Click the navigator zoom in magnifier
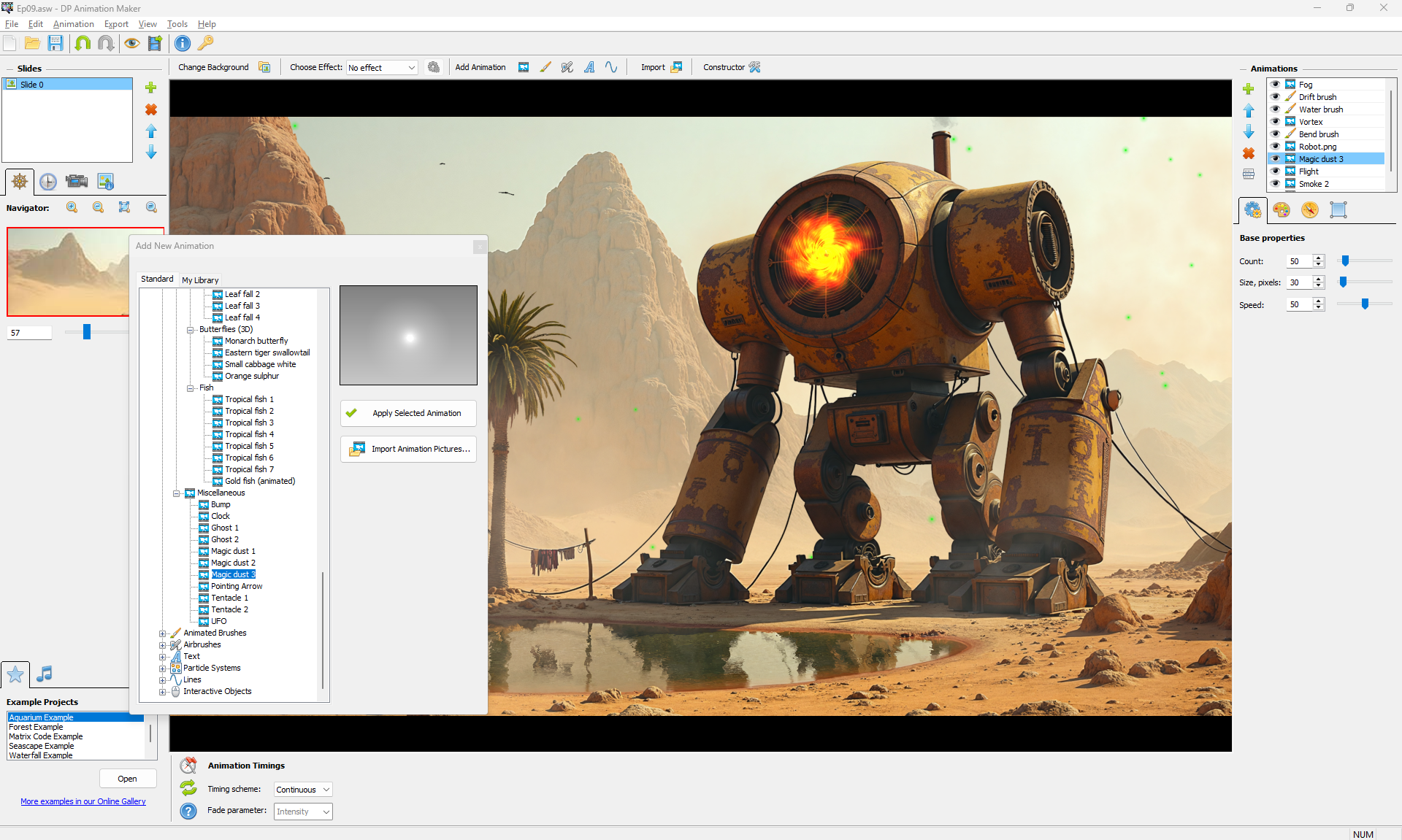This screenshot has height=840, width=1402. pyautogui.click(x=72, y=207)
